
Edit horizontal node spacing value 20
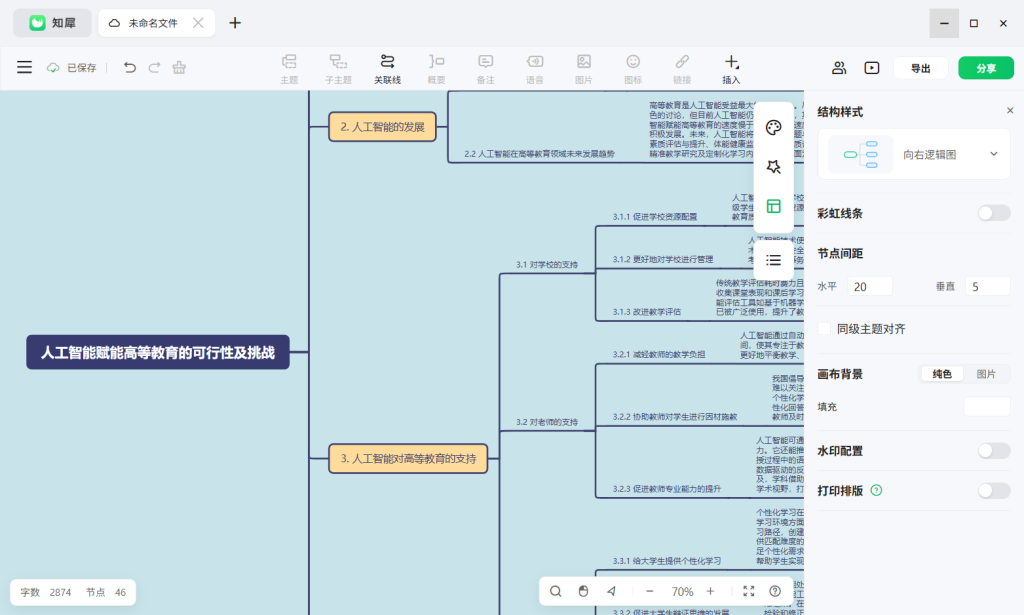pyautogui.click(x=870, y=287)
